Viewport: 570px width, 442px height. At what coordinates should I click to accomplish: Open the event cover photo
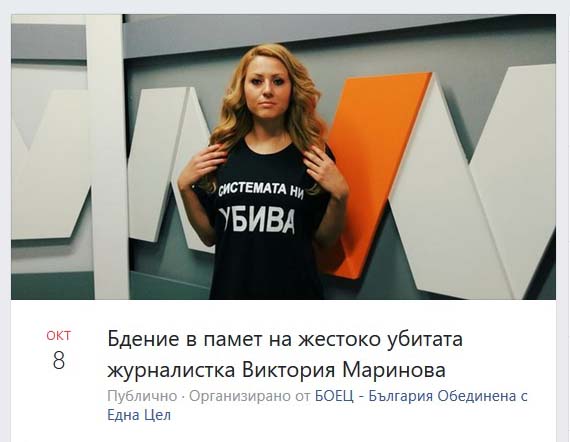point(283,157)
